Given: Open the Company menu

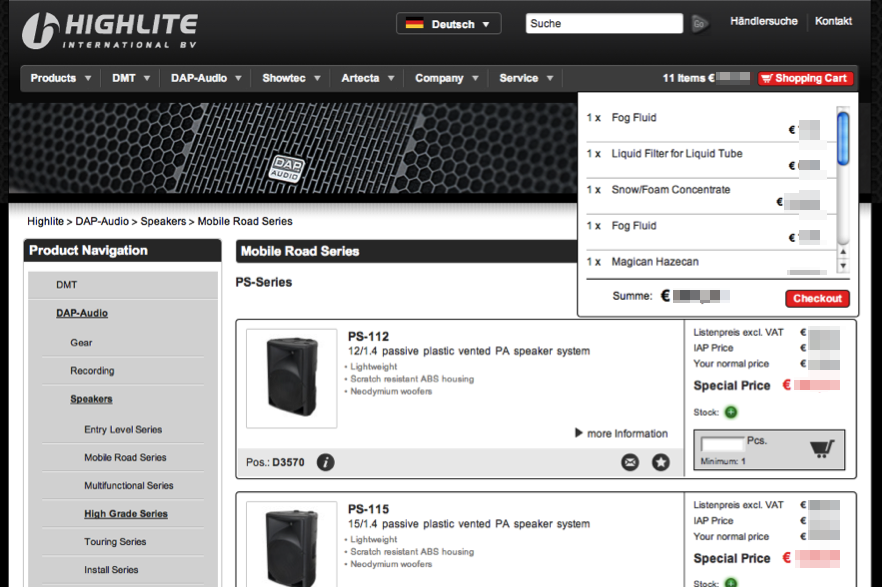Looking at the screenshot, I should (x=447, y=78).
